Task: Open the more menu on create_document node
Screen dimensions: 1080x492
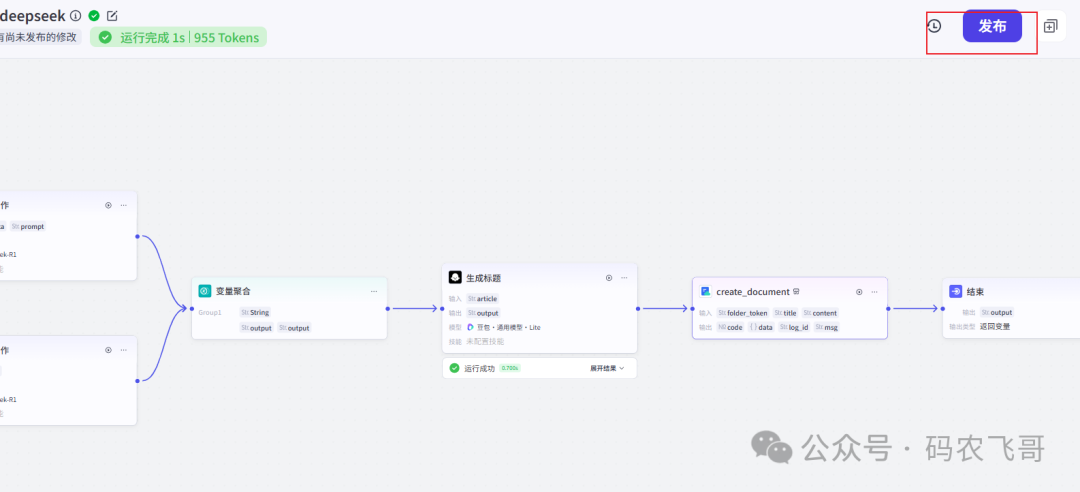Action: click(874, 291)
